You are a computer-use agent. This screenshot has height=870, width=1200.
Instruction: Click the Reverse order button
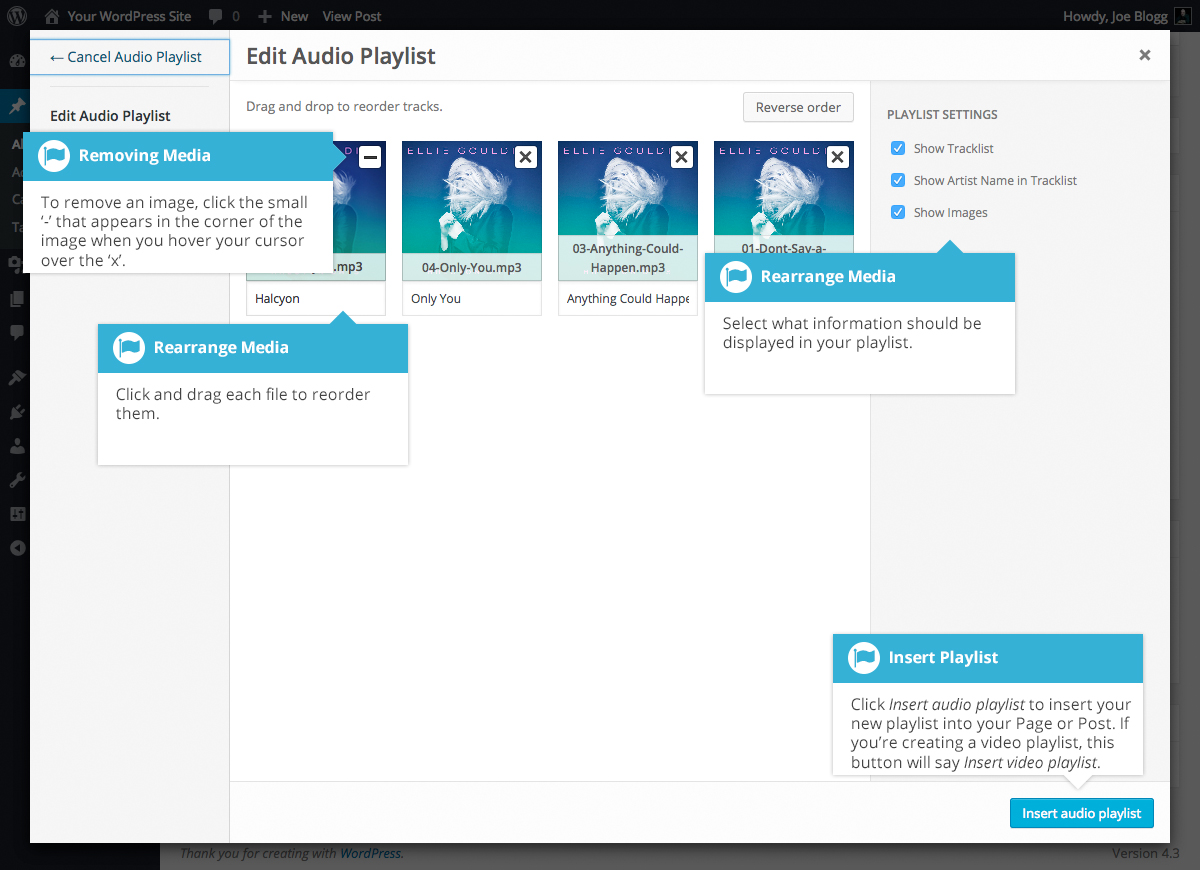798,107
